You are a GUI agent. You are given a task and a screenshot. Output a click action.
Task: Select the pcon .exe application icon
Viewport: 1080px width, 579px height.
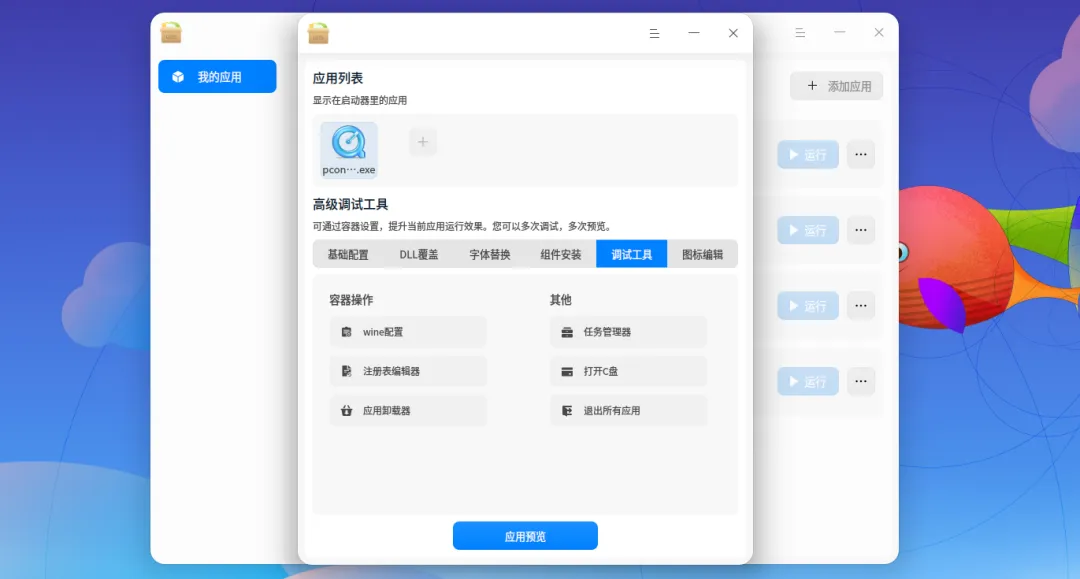349,150
